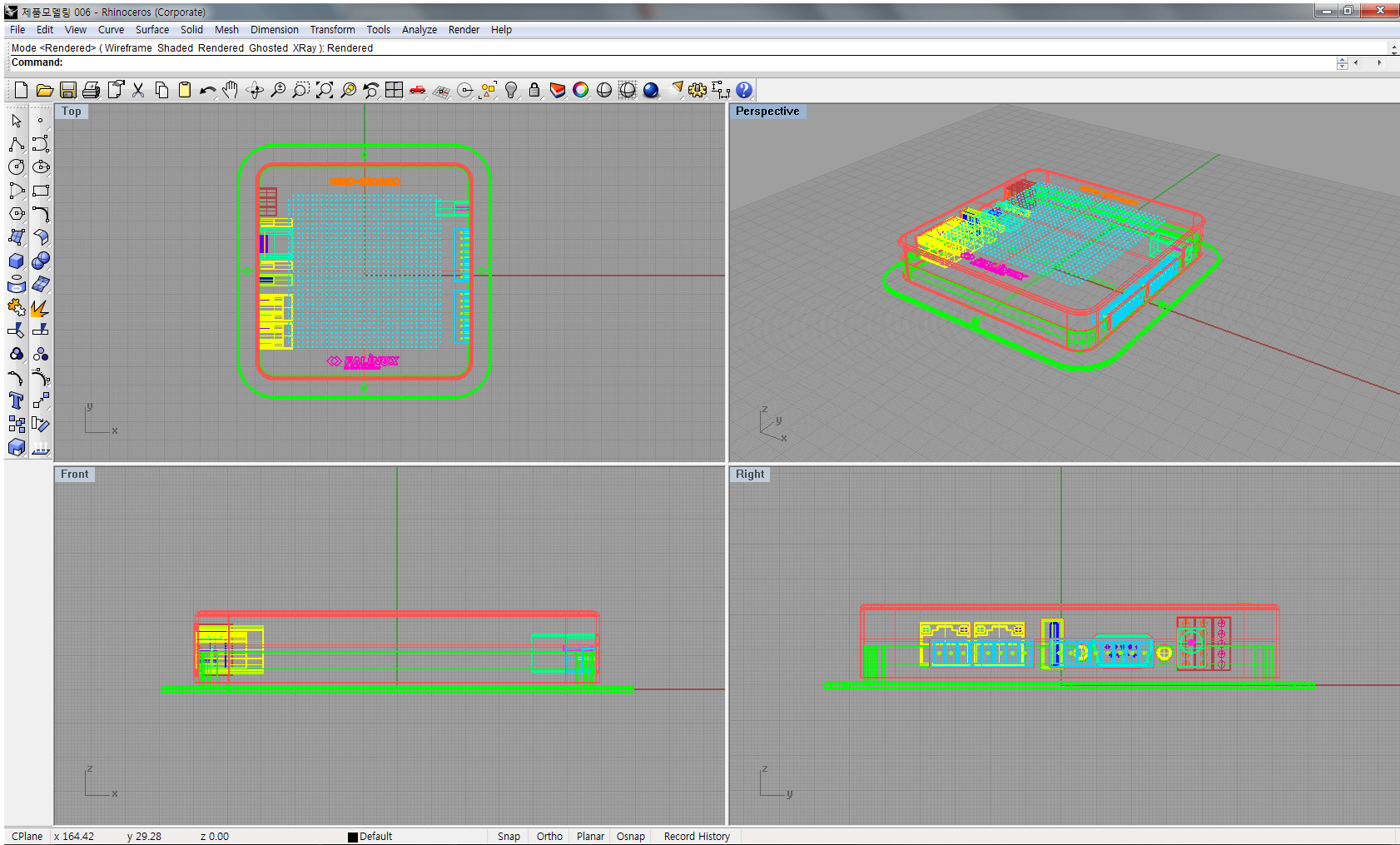Open the Surface menu
This screenshot has width=1400, height=845.
click(x=152, y=29)
